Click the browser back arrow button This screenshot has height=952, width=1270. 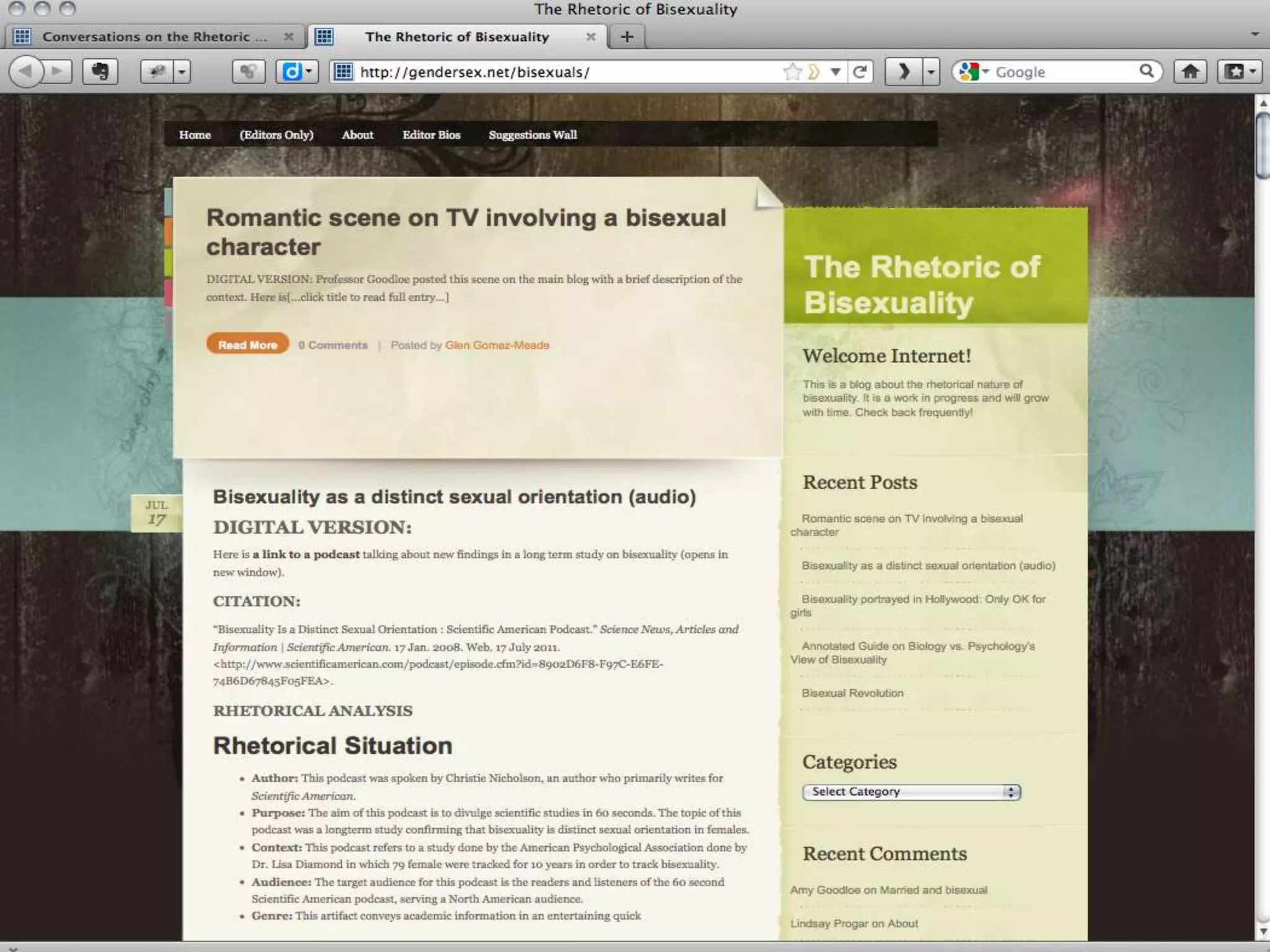click(x=25, y=72)
